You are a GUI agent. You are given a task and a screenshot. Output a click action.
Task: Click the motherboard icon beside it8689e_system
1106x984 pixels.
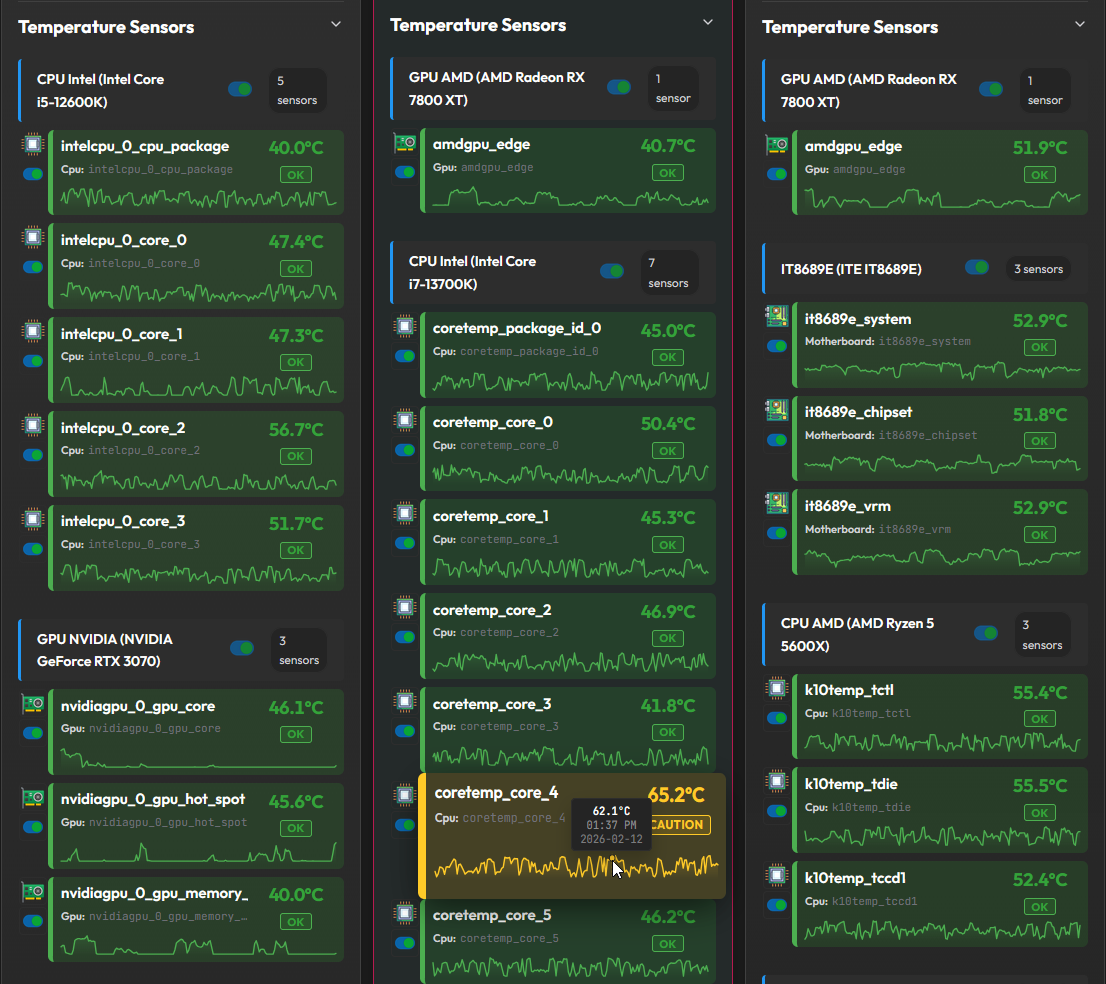[777, 316]
